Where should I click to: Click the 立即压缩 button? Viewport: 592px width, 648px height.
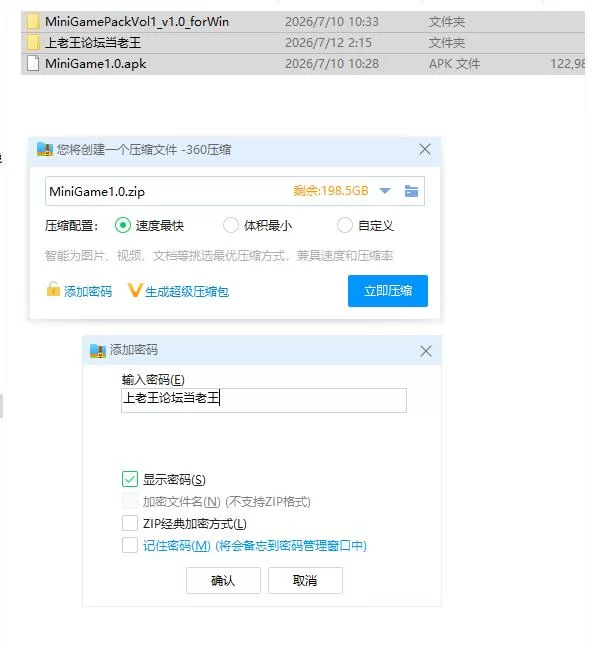click(x=388, y=291)
